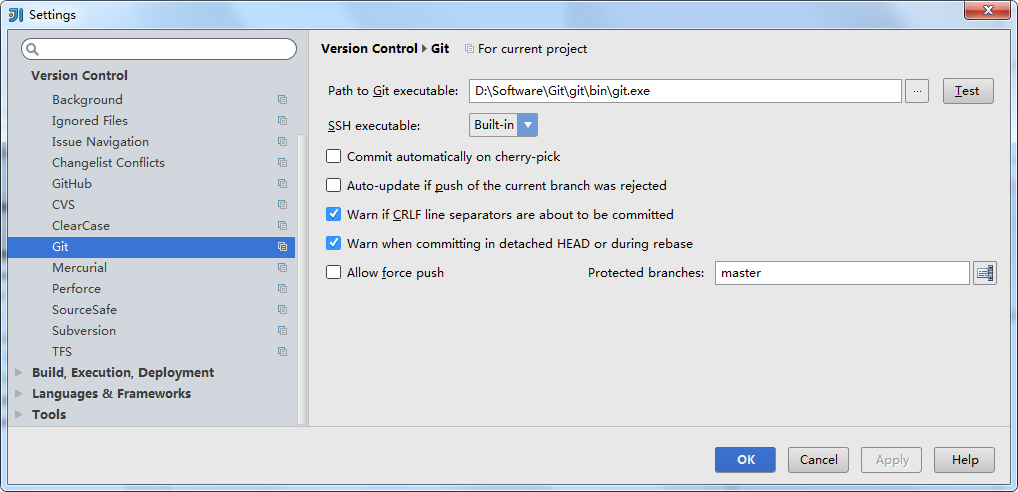
Task: Enable Commit automatically on cherry-pick
Action: point(333,156)
